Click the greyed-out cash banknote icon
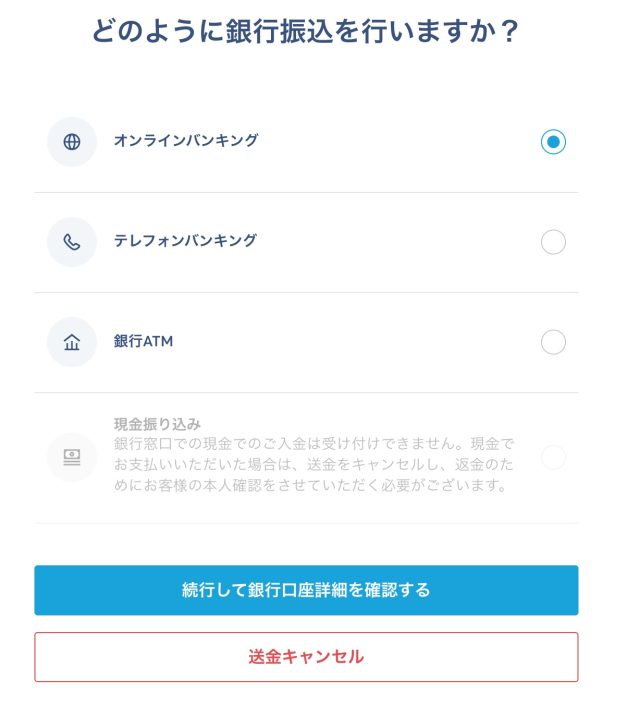Screen dimensions: 640x703 (72, 457)
